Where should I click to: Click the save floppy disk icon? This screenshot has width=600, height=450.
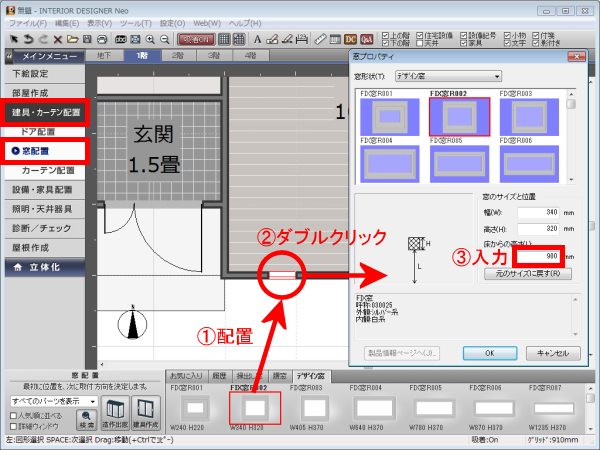87,39
